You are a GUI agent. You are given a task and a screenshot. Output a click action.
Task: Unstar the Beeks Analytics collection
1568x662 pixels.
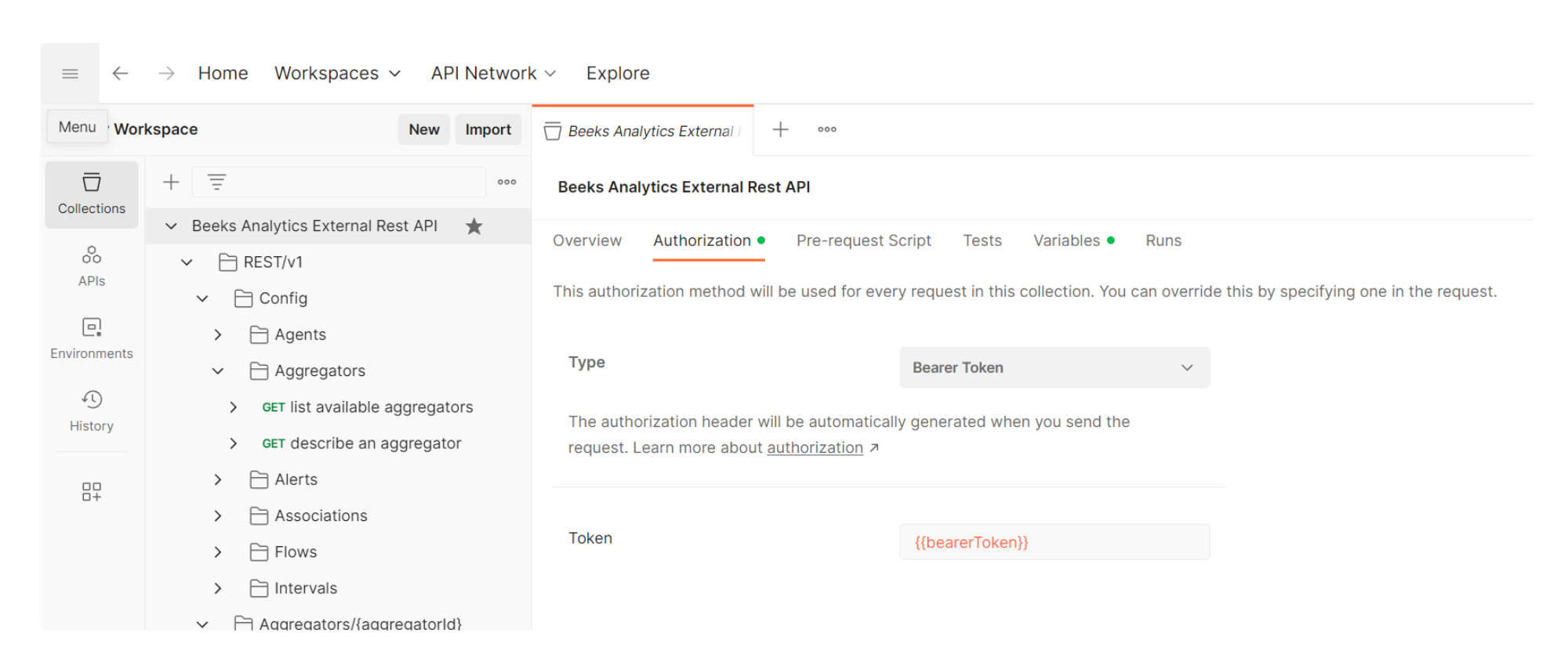(474, 226)
